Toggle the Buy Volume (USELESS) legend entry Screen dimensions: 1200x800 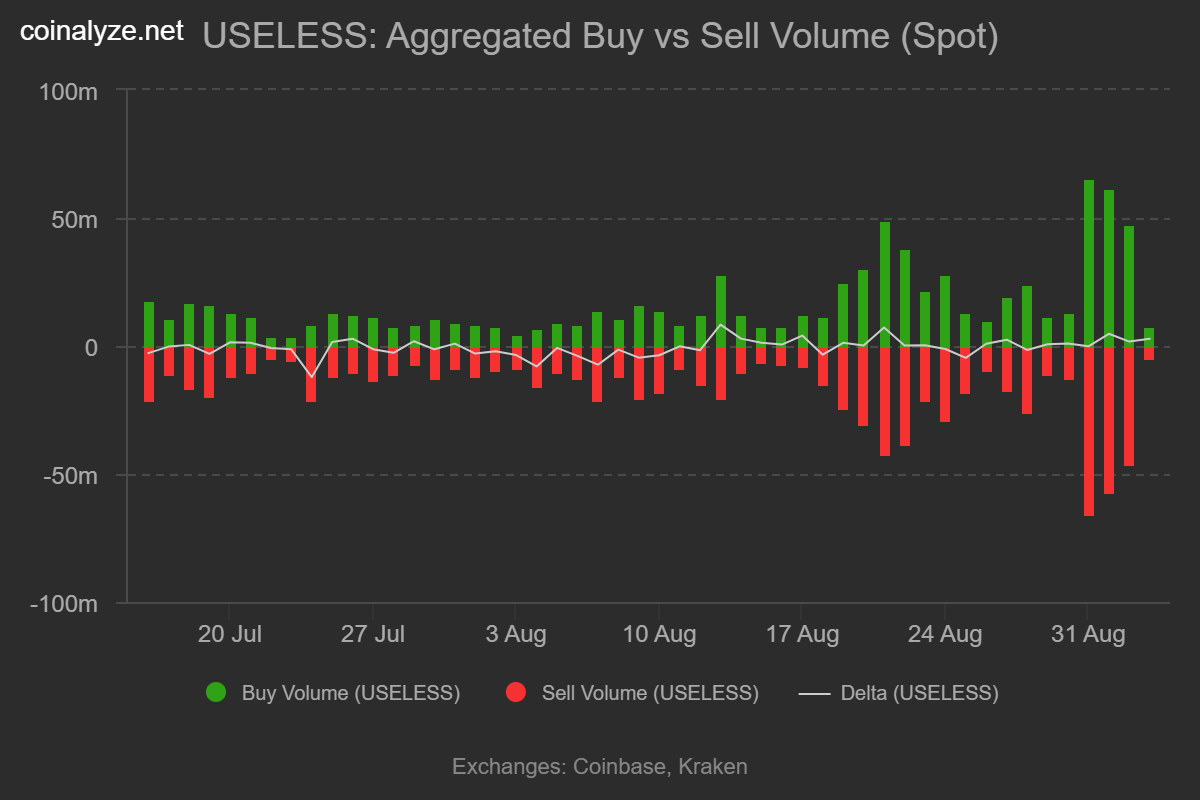tap(332, 692)
